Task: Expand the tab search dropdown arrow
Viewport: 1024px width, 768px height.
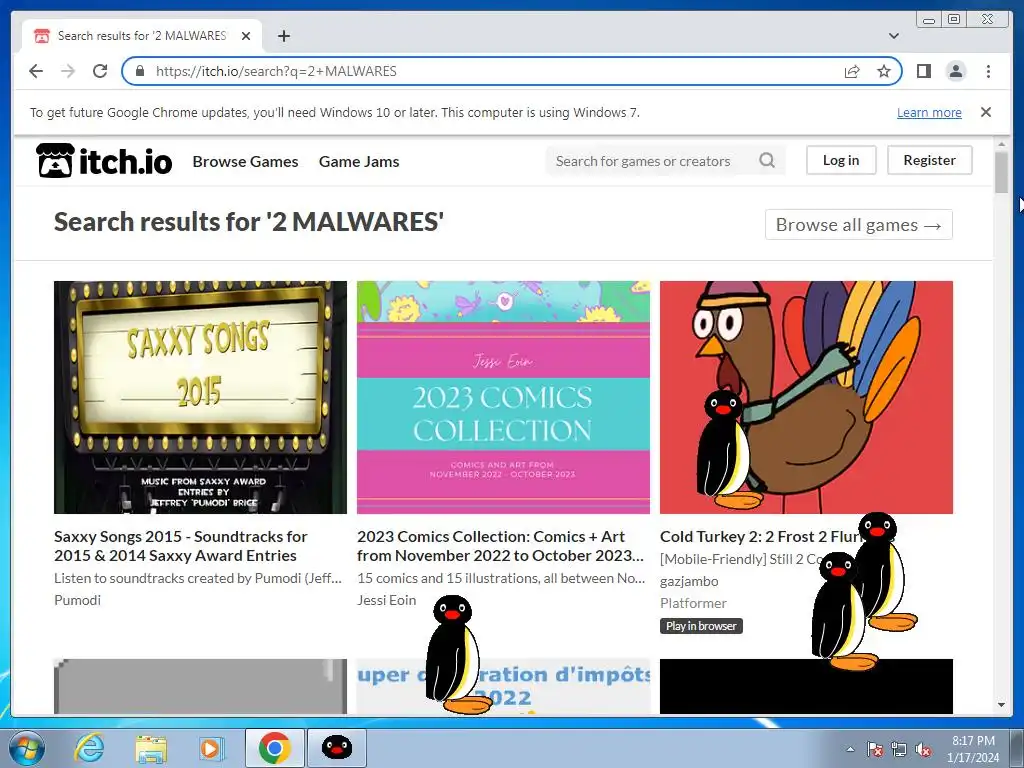Action: pyautogui.click(x=893, y=36)
